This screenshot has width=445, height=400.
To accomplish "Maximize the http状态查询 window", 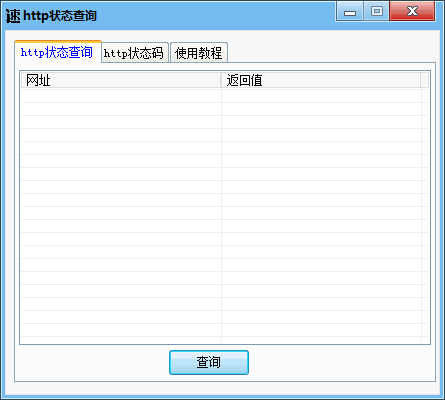I will click(x=377, y=11).
